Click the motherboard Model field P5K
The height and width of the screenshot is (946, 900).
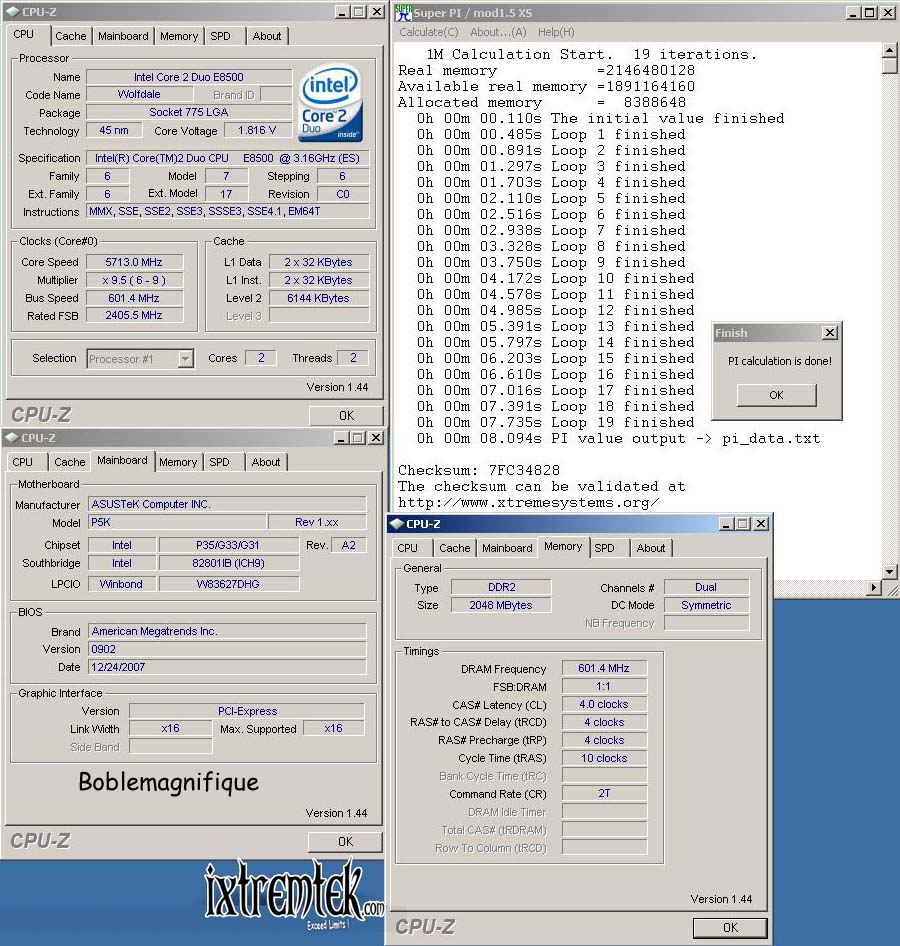[x=177, y=522]
